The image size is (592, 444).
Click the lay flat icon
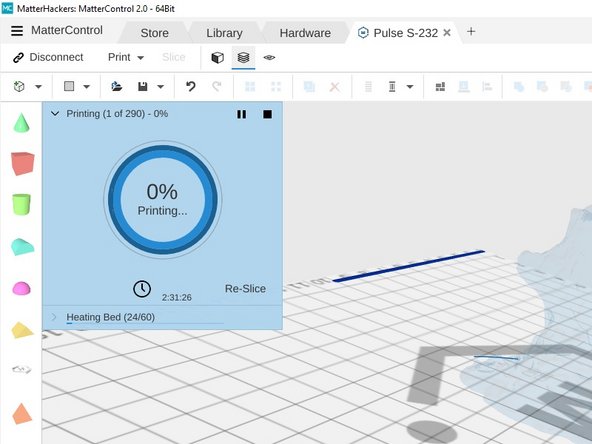(464, 87)
